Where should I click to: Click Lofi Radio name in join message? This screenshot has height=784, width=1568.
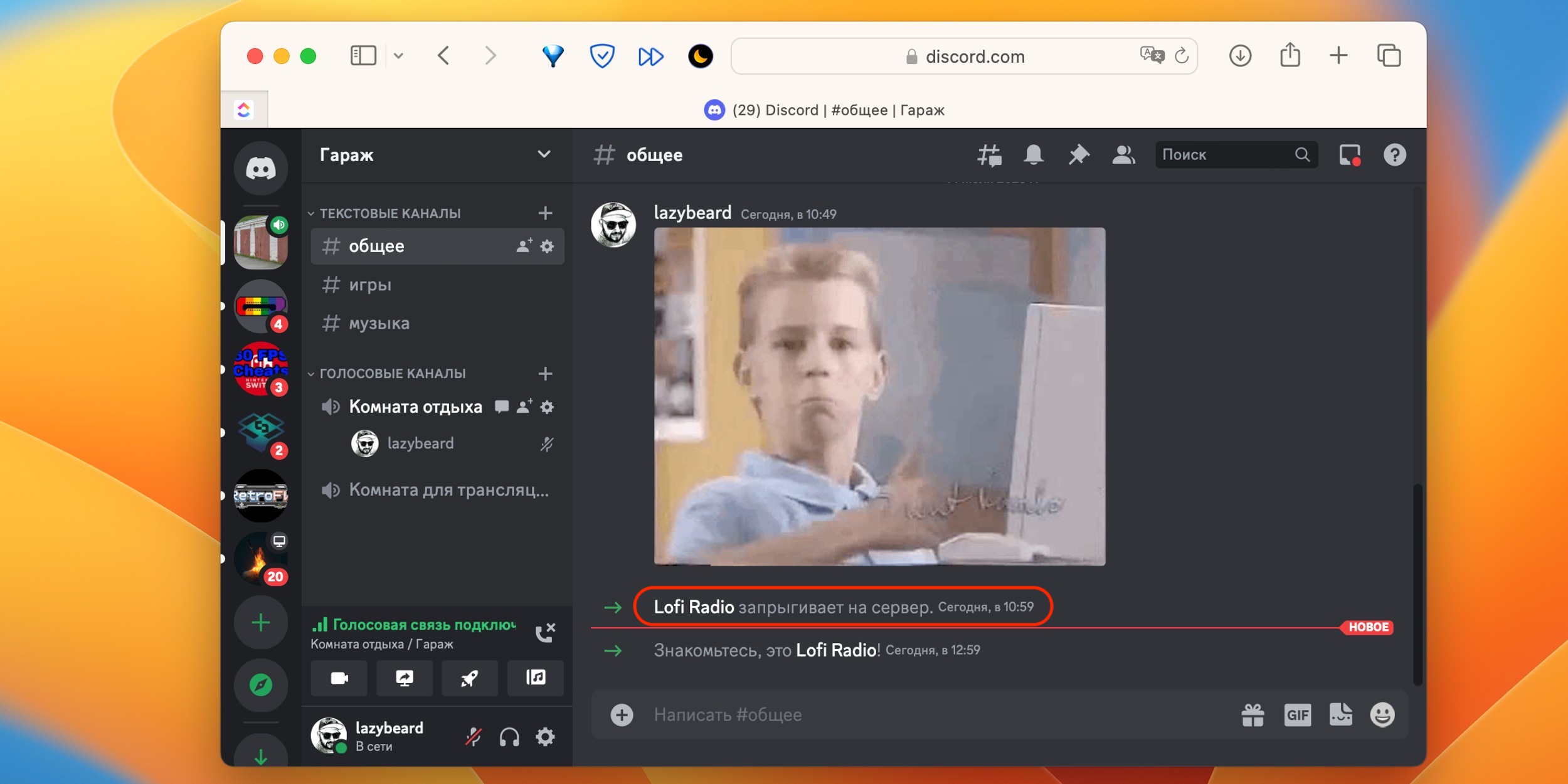[x=694, y=607]
